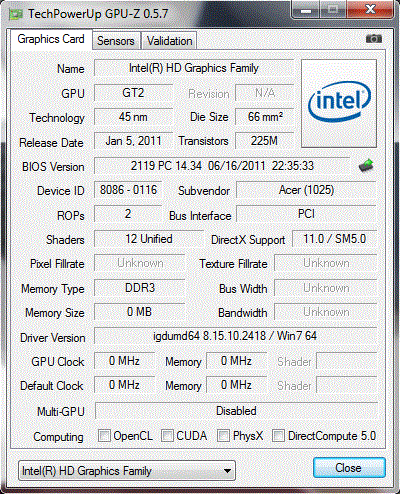Click the Close button
The image size is (400, 494).
349,468
